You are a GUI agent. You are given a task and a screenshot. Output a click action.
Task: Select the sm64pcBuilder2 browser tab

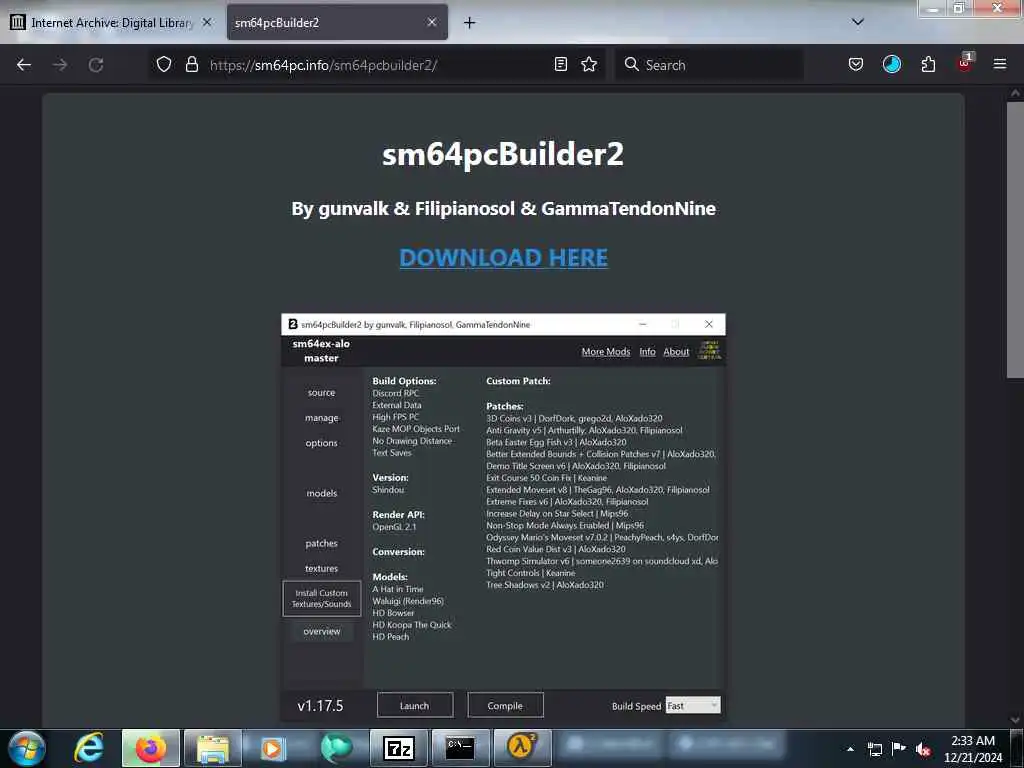(x=337, y=23)
